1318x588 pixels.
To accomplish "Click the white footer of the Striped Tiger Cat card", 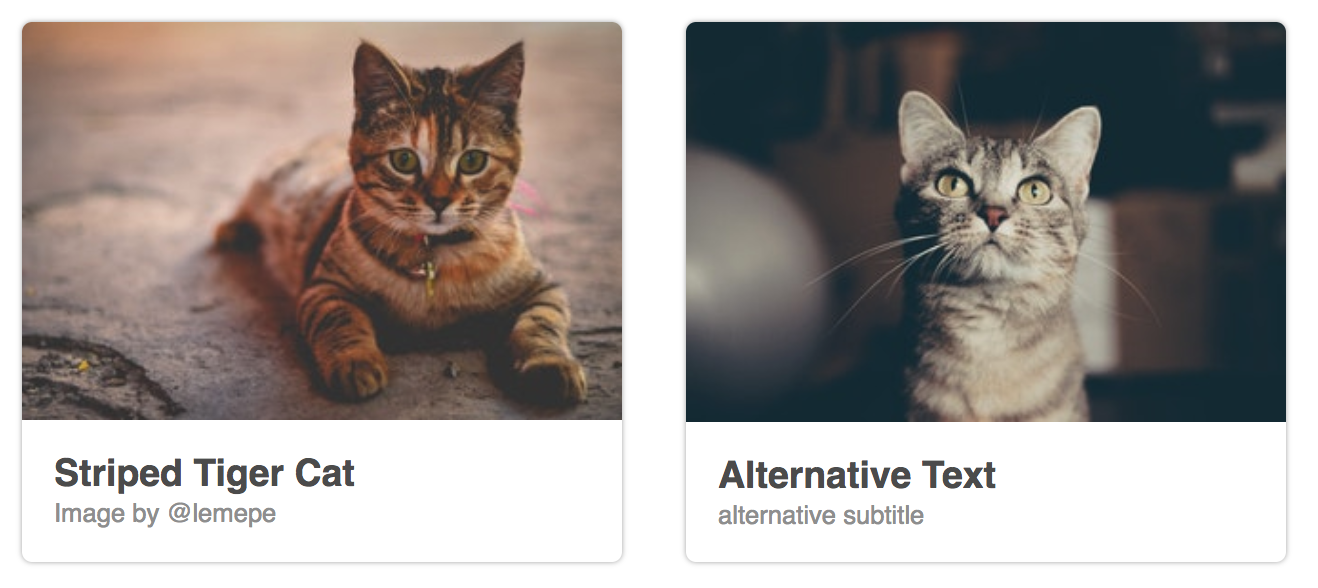I will [x=322, y=491].
